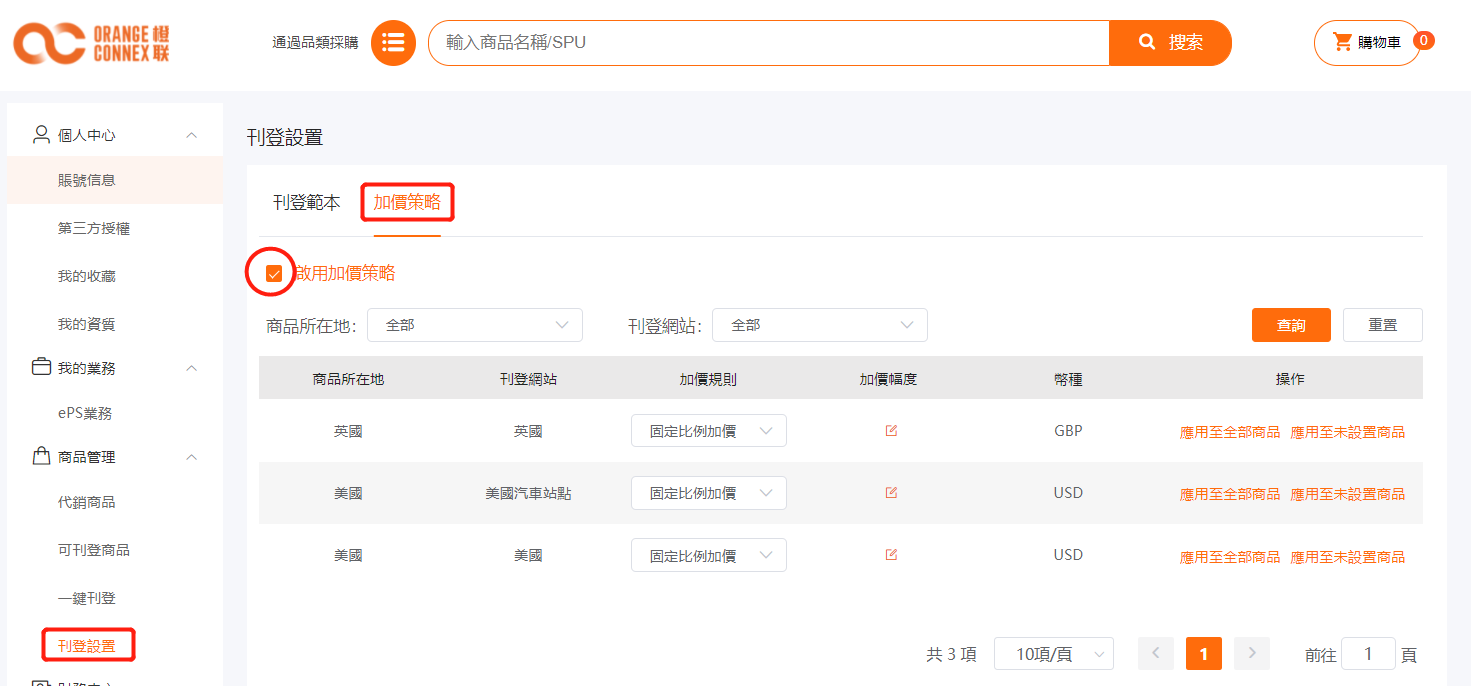The width and height of the screenshot is (1471, 686).
Task: Edit markup amount for 美國 site row
Action: tap(891, 555)
